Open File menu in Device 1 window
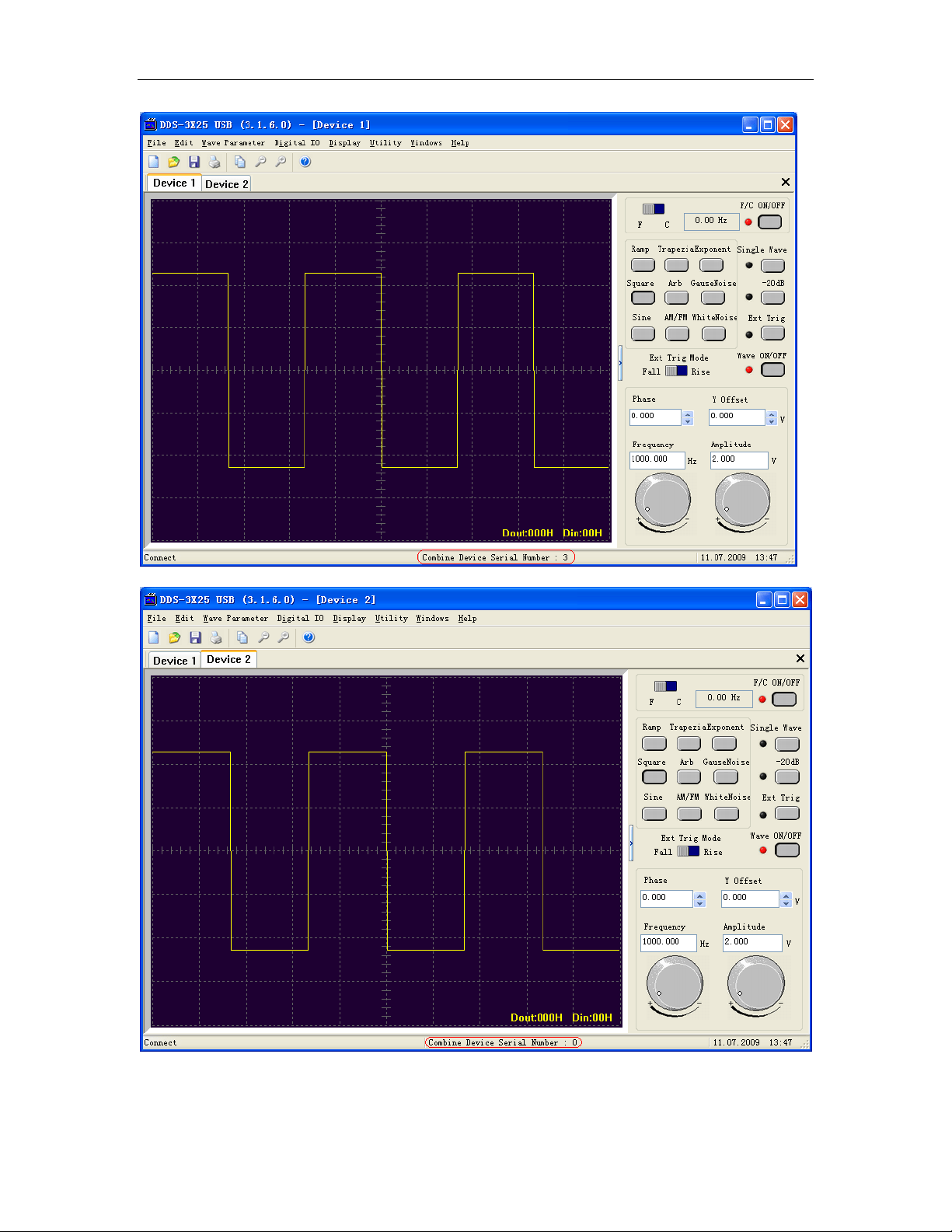This screenshot has width=952, height=1232. tap(156, 143)
